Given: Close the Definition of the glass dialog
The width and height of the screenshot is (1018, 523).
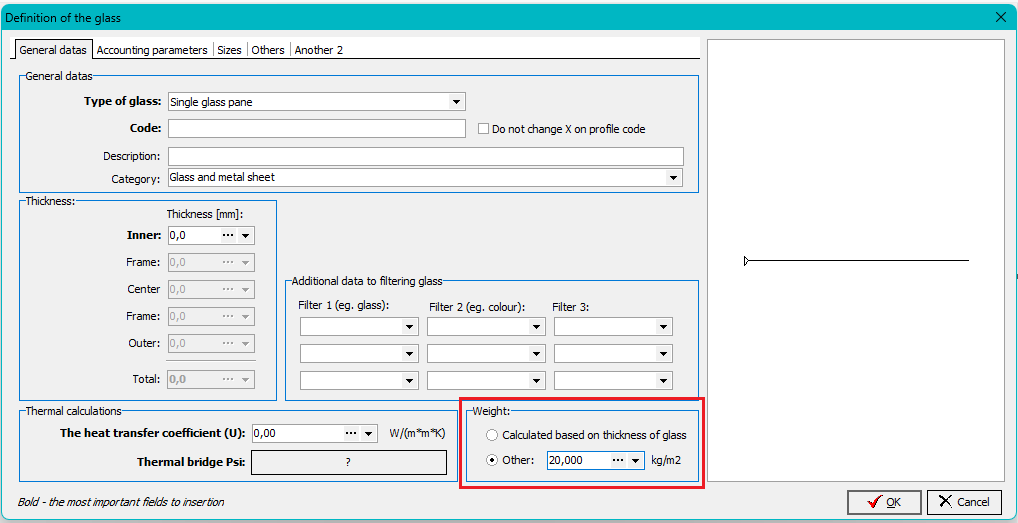Looking at the screenshot, I should click(1001, 17).
